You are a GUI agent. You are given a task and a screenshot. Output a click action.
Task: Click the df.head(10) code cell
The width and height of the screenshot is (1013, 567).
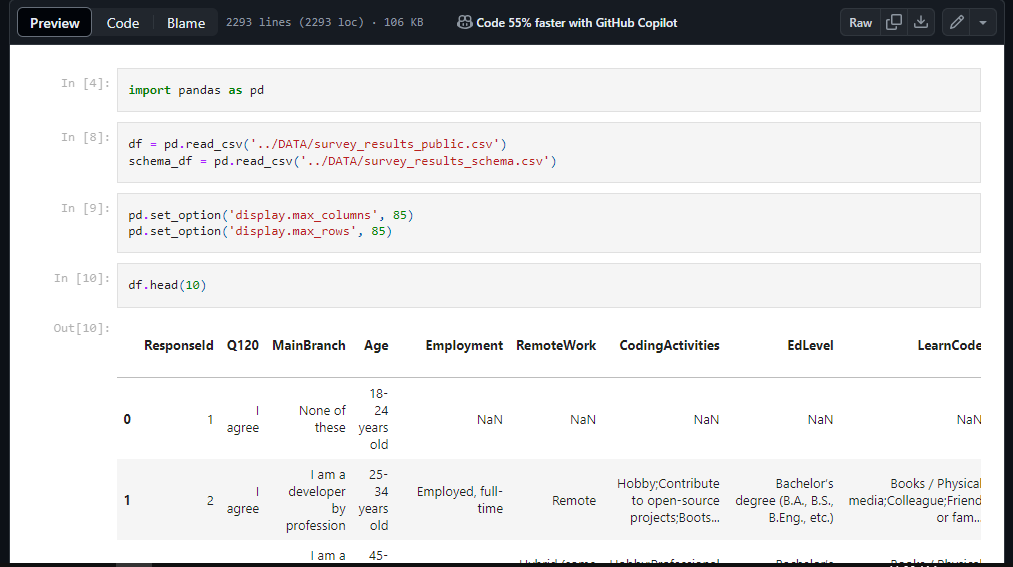tap(548, 285)
